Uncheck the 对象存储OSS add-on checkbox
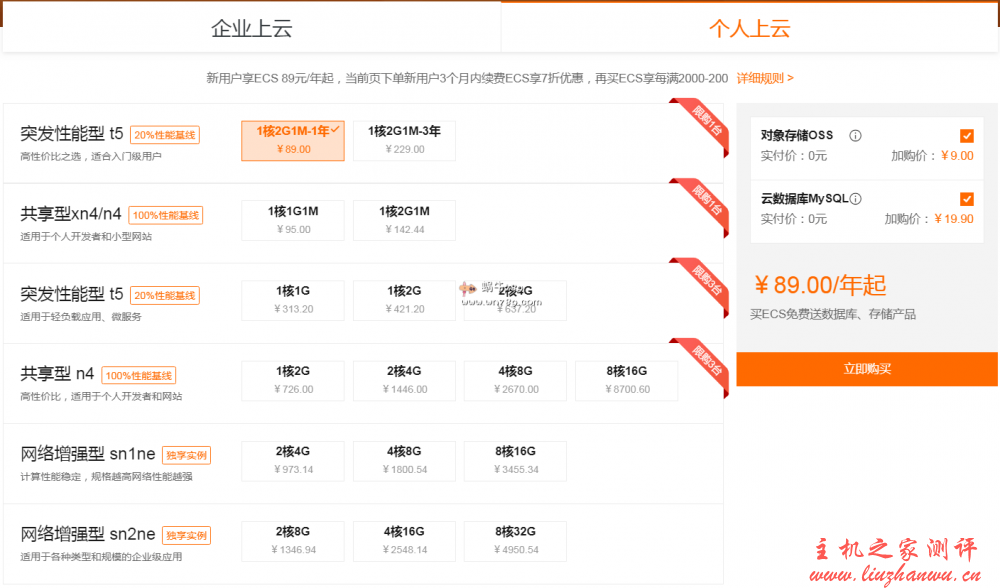Viewport: 1000px width, 588px height. point(967,135)
